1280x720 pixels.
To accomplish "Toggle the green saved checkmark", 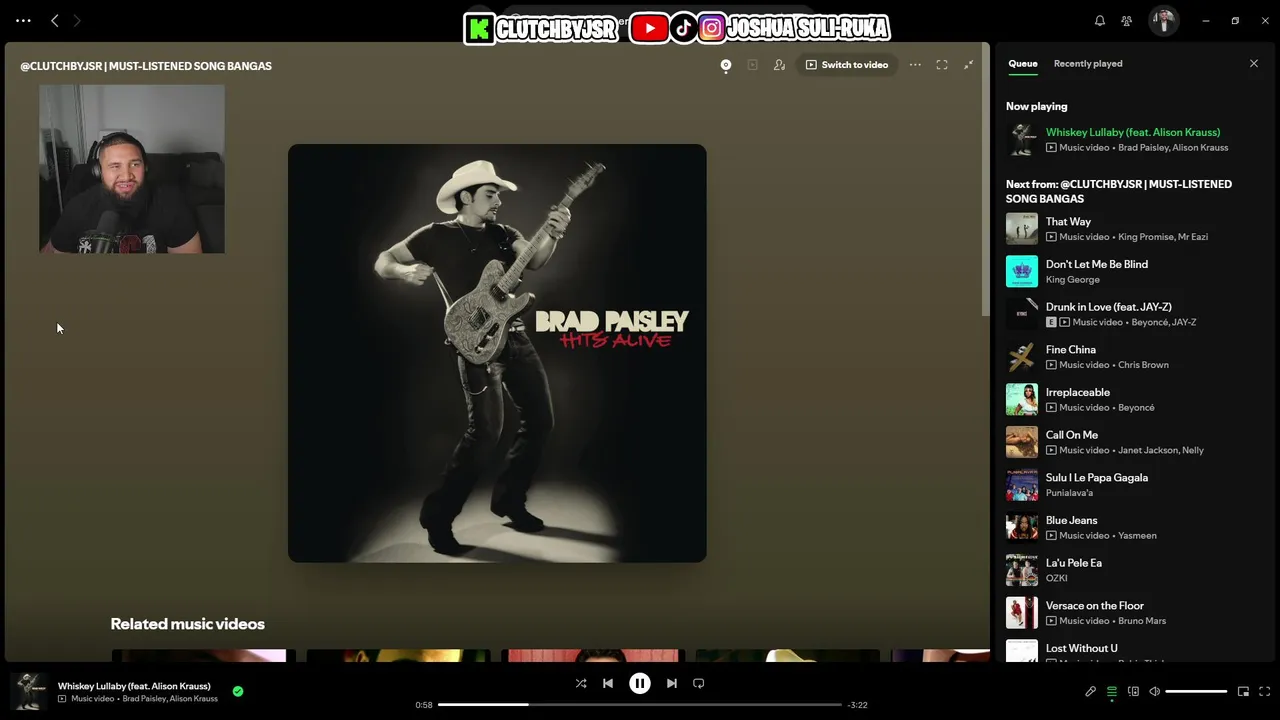I will pyautogui.click(x=238, y=691).
